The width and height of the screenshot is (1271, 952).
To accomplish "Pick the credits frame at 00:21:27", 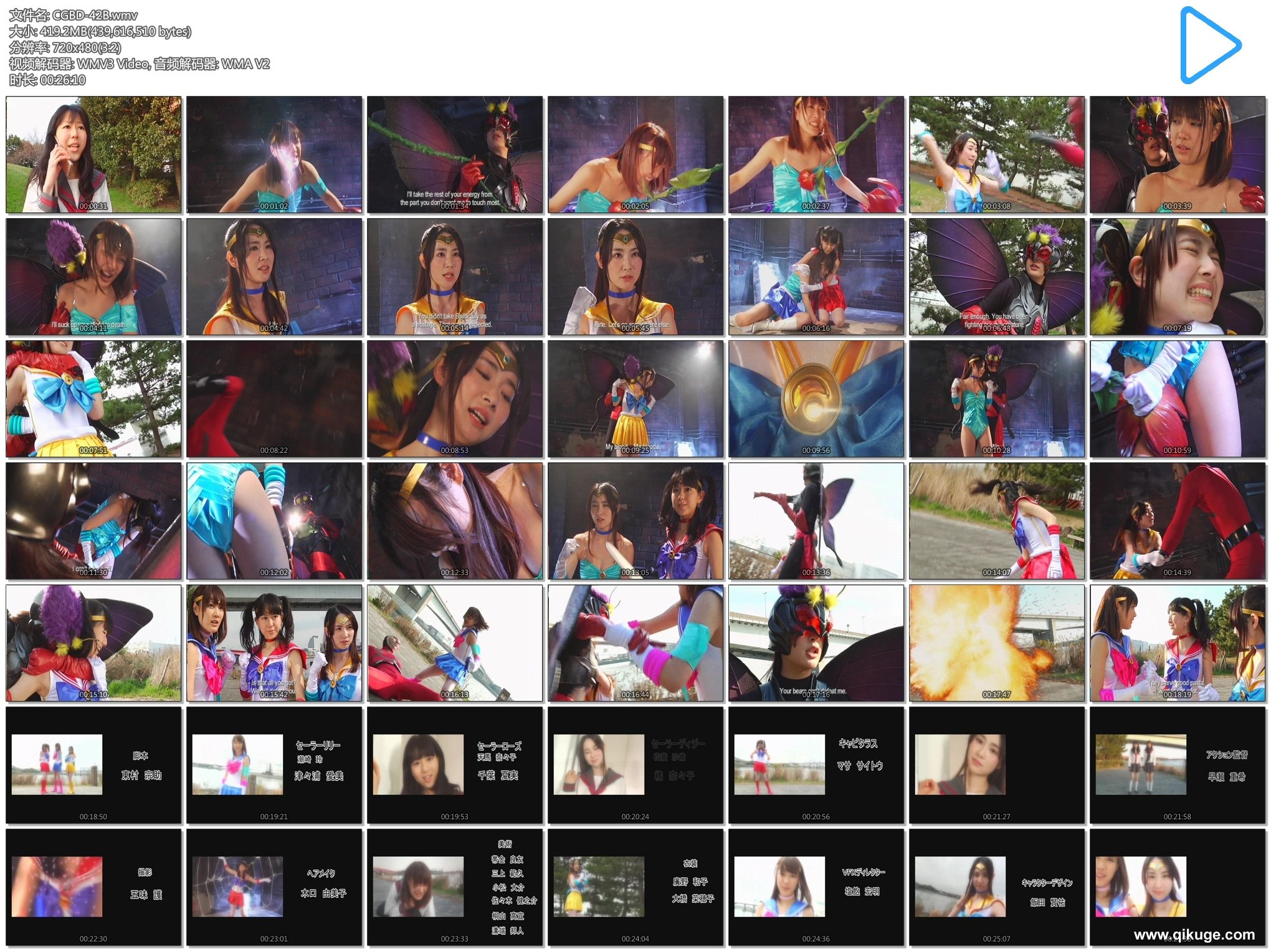I will click(x=997, y=765).
